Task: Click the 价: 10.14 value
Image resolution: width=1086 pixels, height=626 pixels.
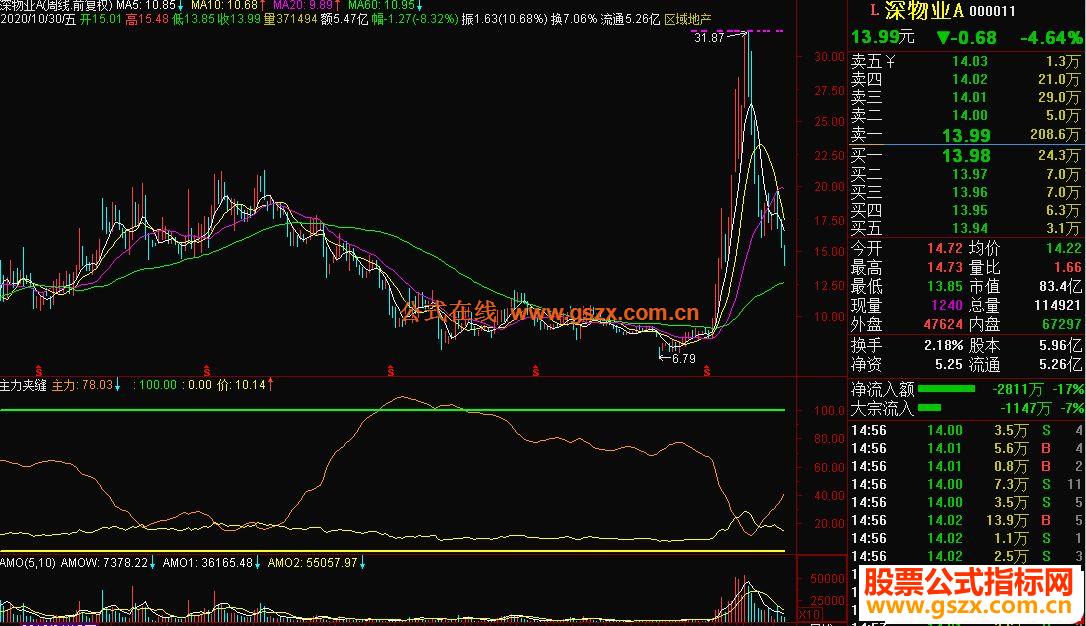Action: [x=241, y=385]
